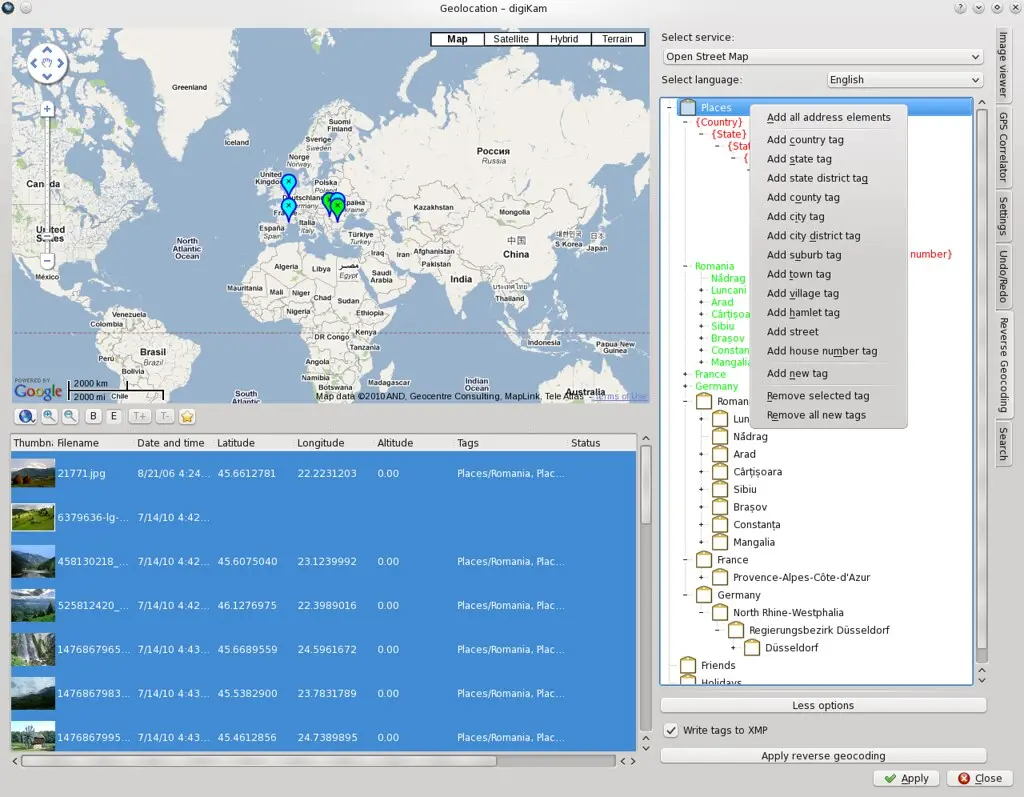Screen dimensions: 1024x797
Task: Click the tag icon beside Friends
Action: 688,665
